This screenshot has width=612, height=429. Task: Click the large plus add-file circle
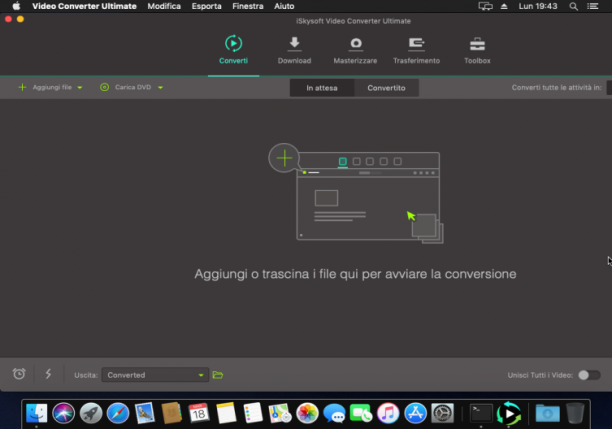click(x=284, y=158)
